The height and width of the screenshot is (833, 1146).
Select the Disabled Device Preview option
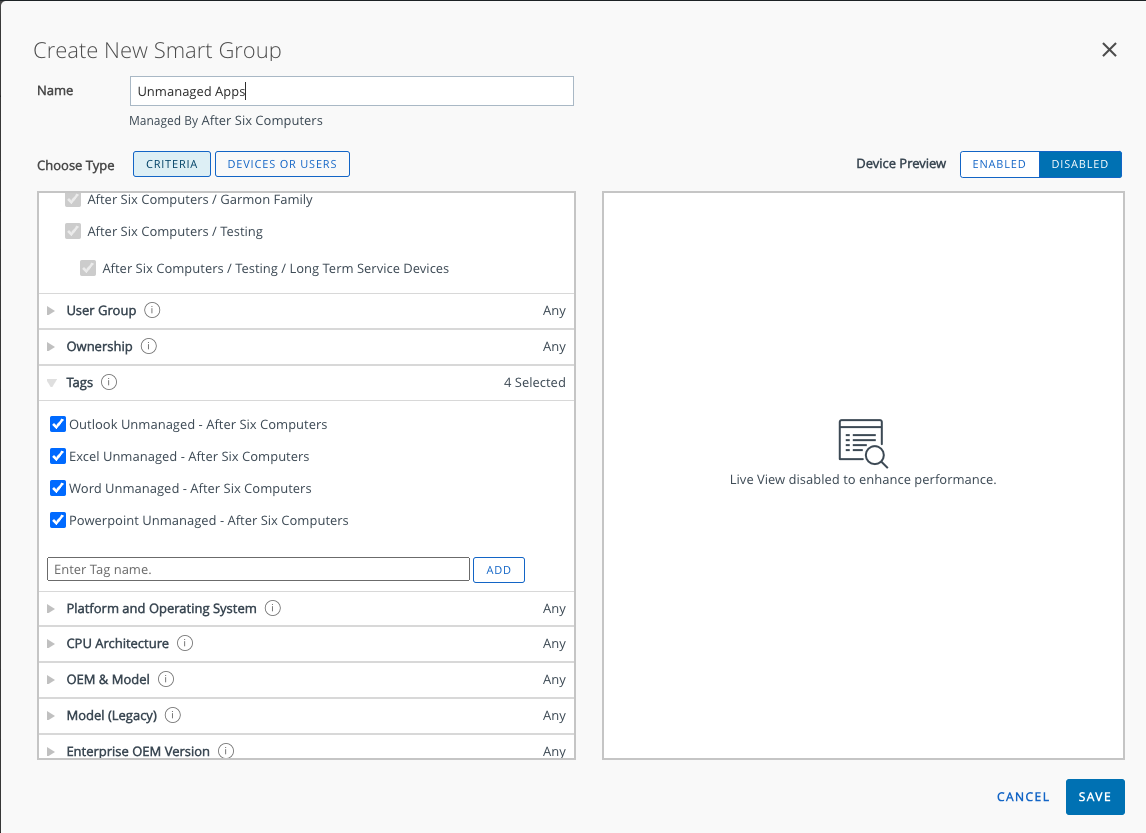[1079, 164]
